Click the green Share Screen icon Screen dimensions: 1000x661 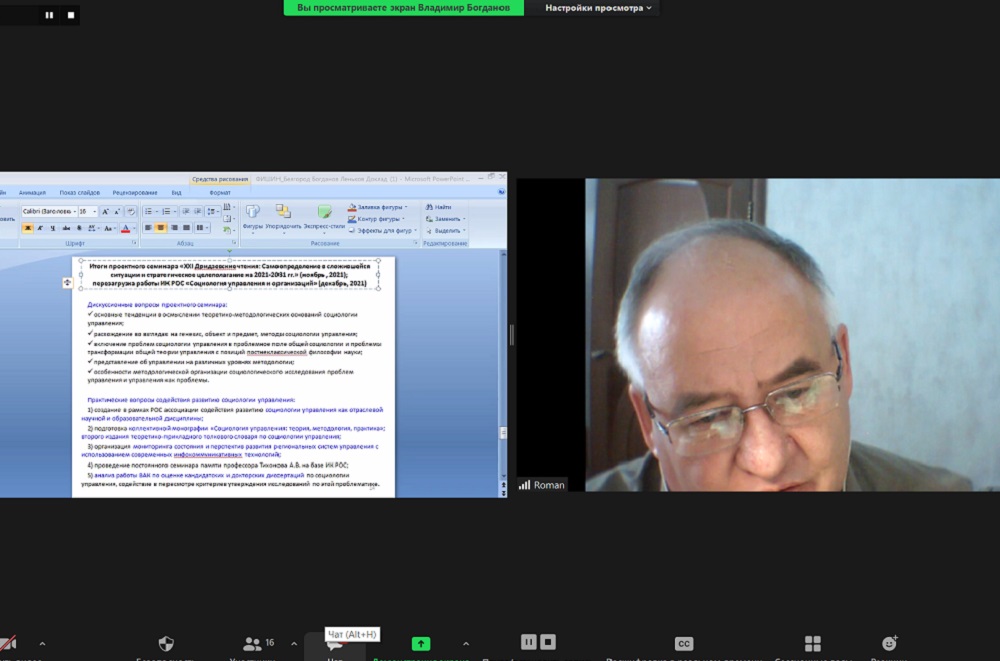click(x=421, y=644)
